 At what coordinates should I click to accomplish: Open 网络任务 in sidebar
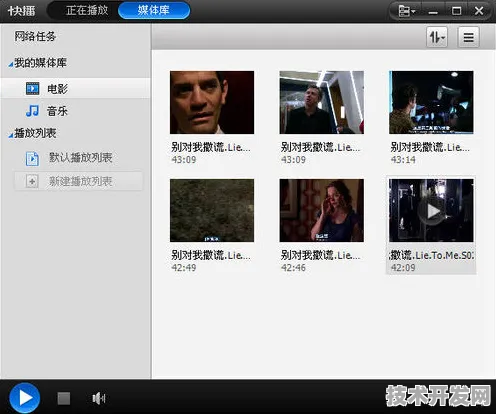[x=35, y=36]
